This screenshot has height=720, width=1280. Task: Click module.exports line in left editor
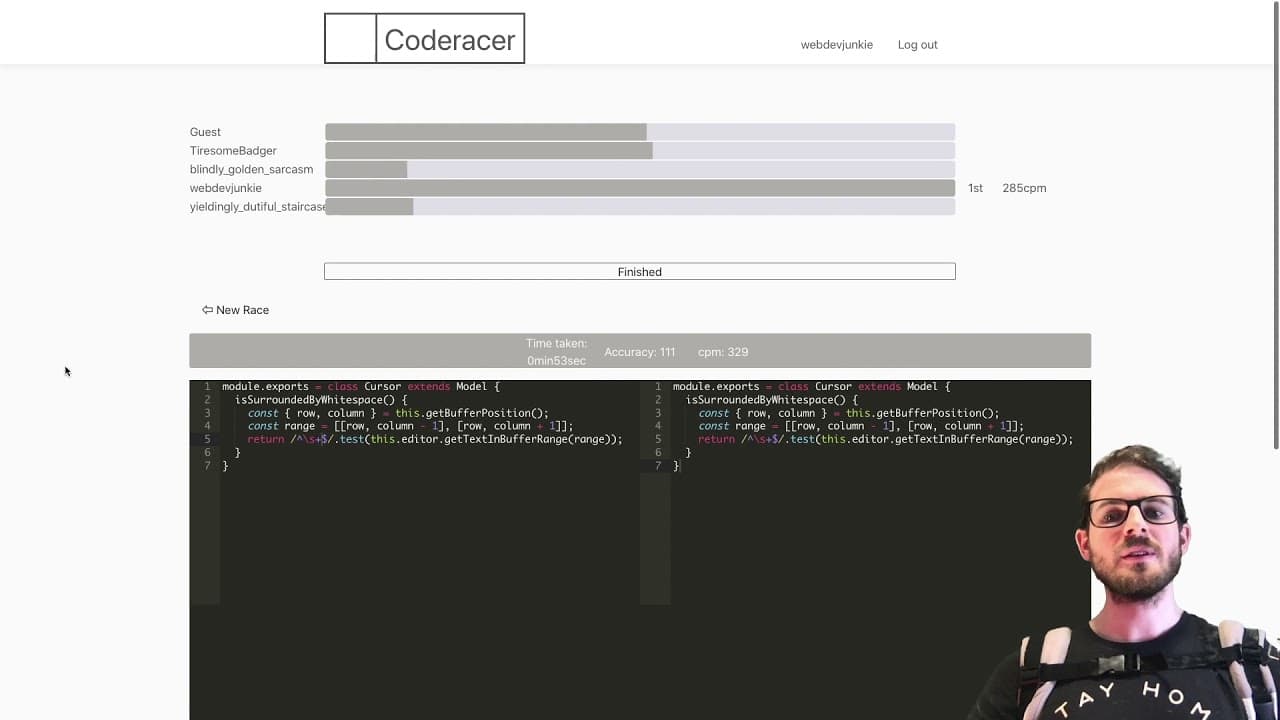(360, 387)
